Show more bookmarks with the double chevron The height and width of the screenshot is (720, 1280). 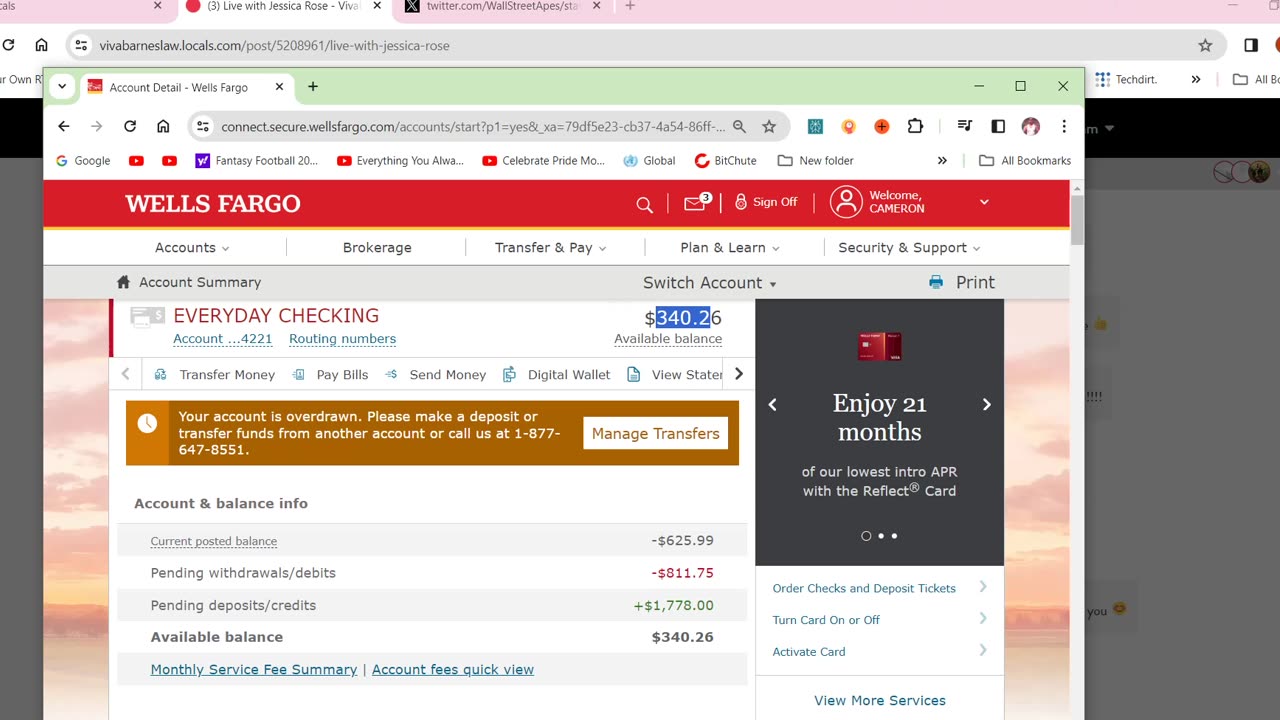pyautogui.click(x=942, y=160)
